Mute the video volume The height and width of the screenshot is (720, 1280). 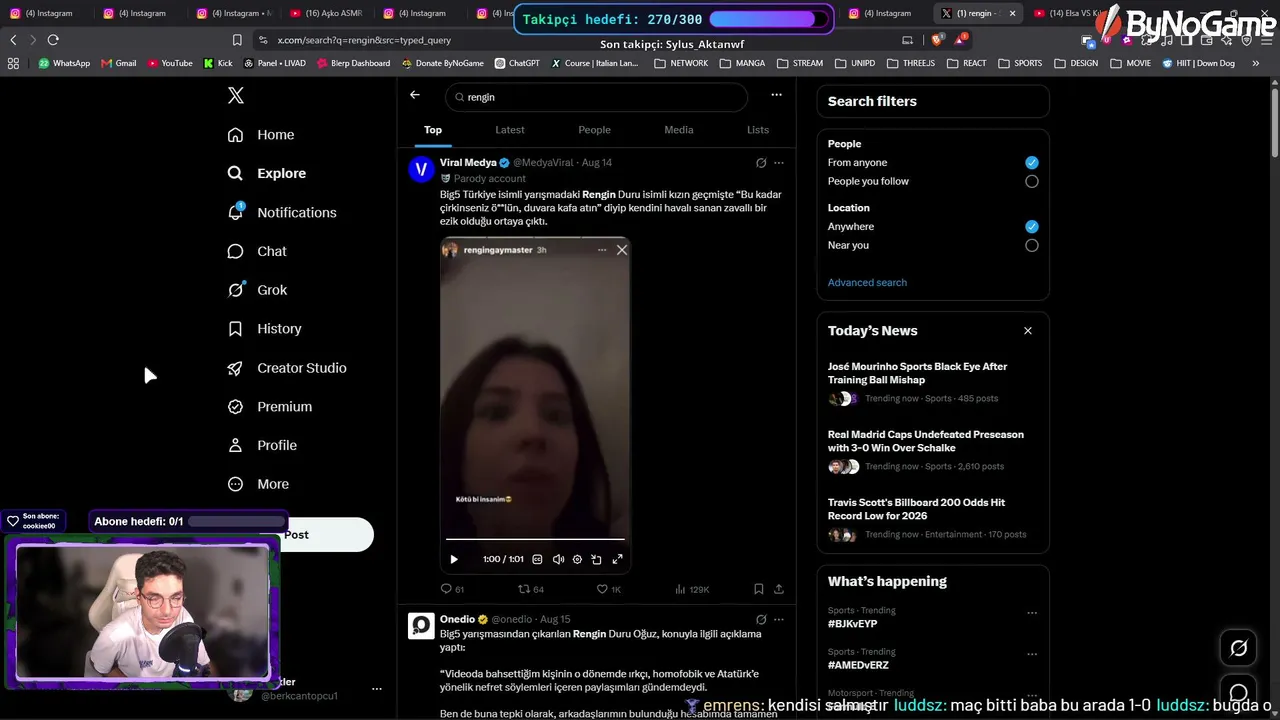coord(558,559)
